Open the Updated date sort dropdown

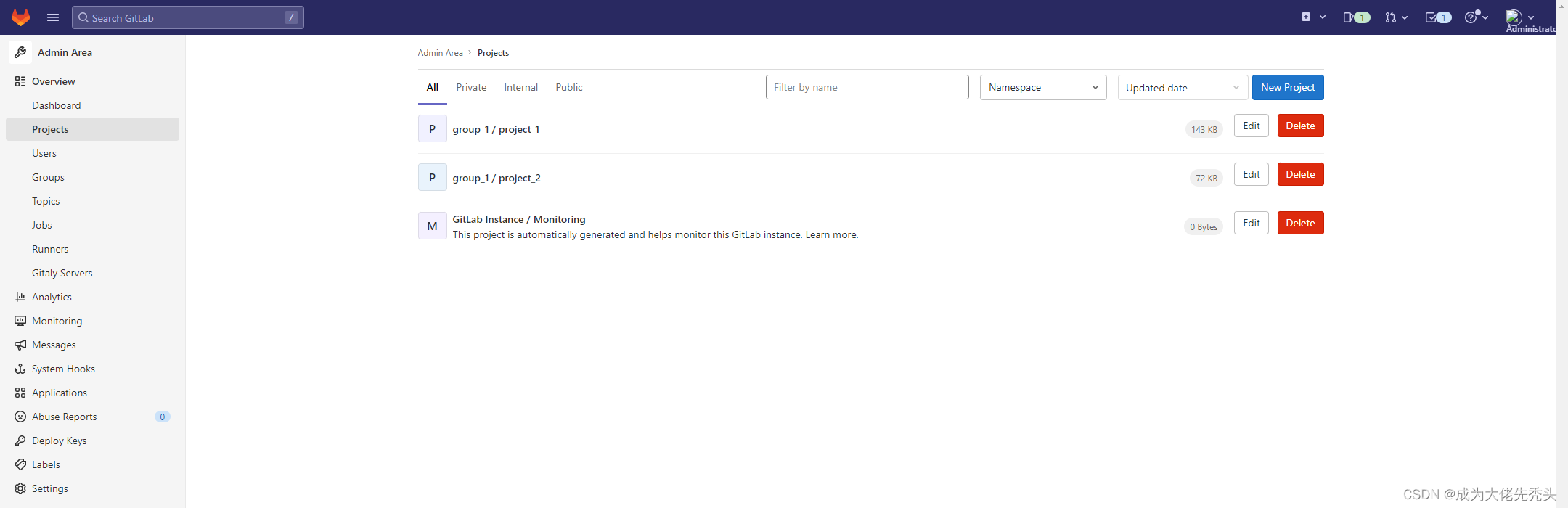tap(1183, 88)
